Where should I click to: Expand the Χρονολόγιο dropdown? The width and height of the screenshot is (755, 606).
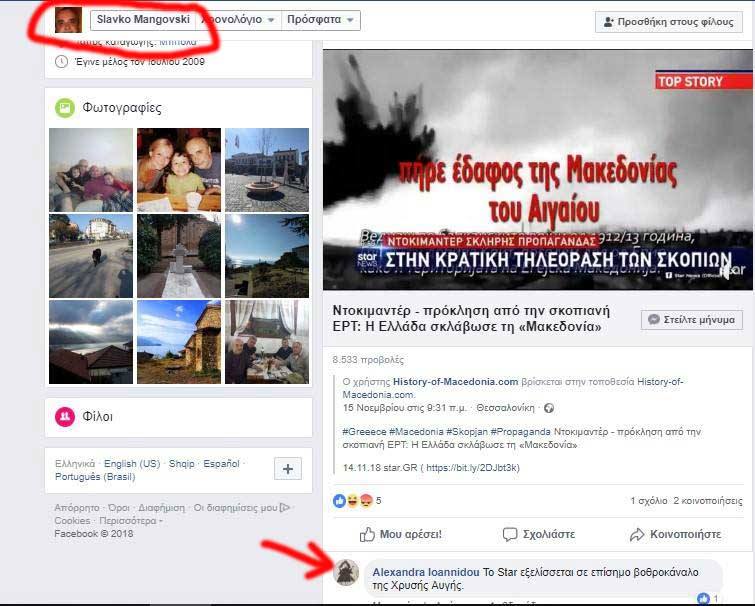[x=238, y=20]
